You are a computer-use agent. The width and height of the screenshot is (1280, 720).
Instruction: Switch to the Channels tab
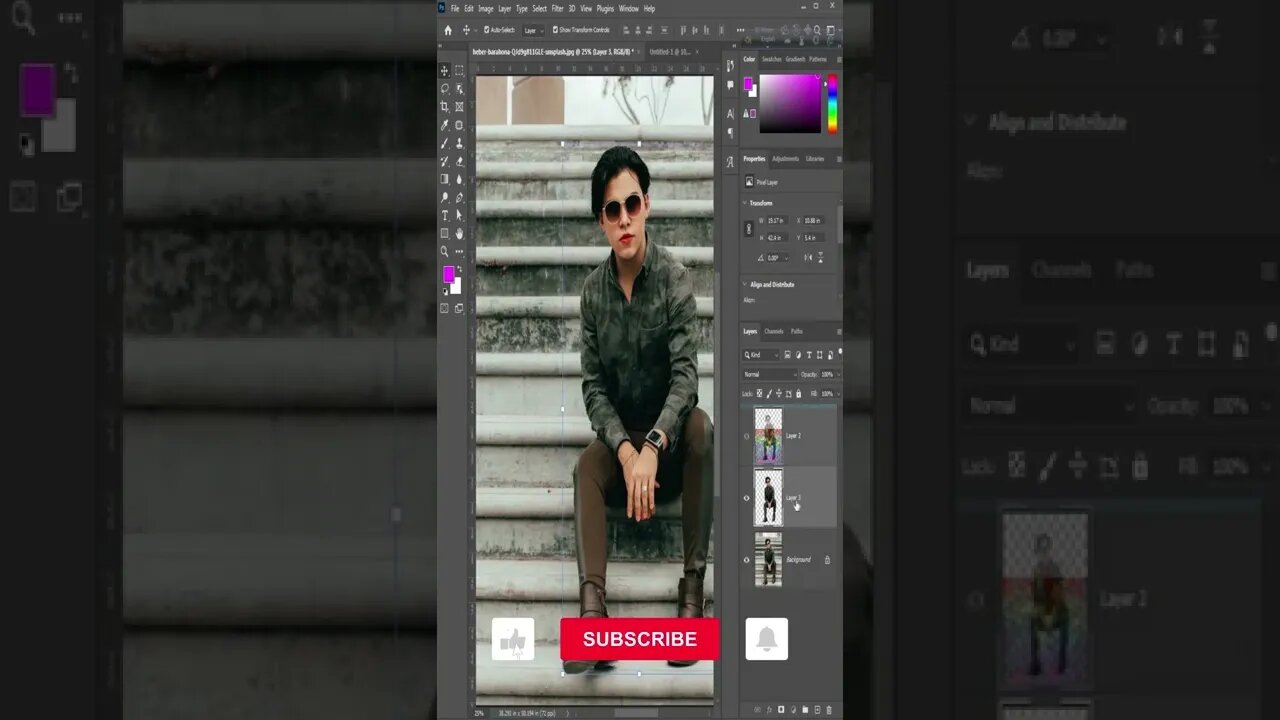coord(774,331)
